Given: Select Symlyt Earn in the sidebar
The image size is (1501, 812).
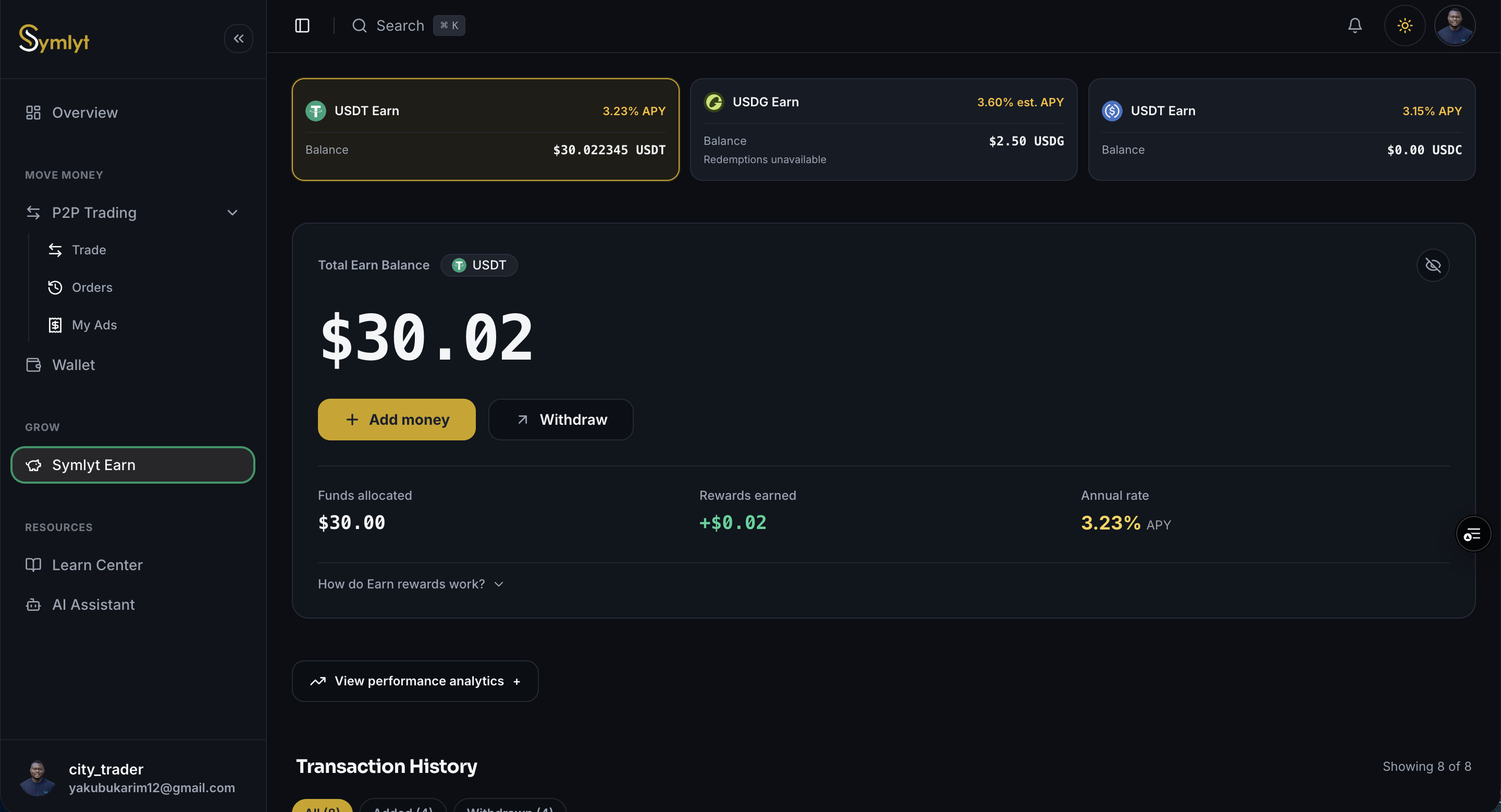Looking at the screenshot, I should click(133, 465).
